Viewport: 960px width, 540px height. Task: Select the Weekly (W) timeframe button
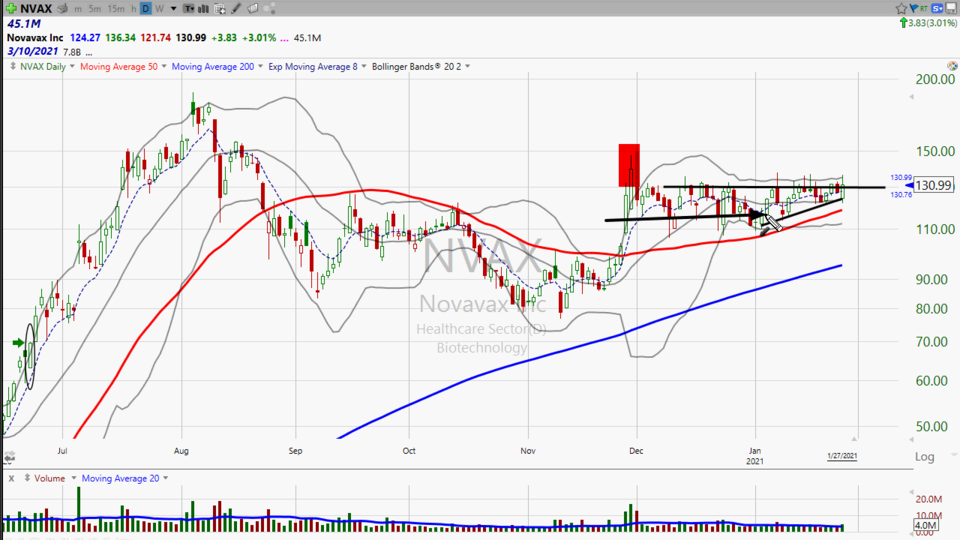[159, 9]
